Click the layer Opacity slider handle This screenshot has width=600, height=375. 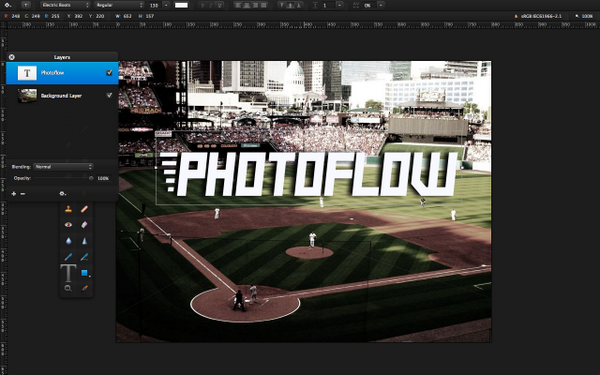[x=91, y=178]
